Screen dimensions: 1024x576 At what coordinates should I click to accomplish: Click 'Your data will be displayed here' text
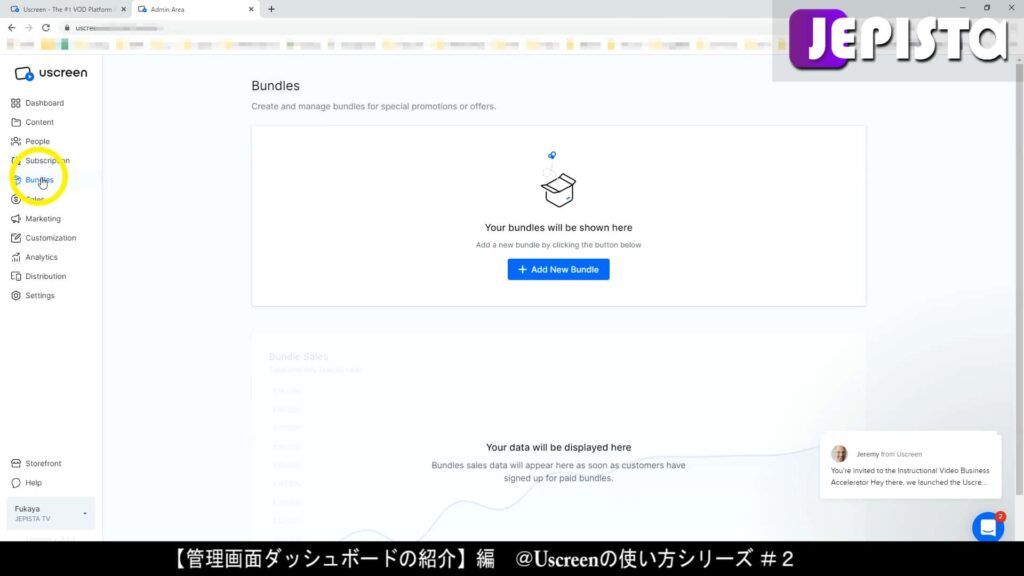558,447
